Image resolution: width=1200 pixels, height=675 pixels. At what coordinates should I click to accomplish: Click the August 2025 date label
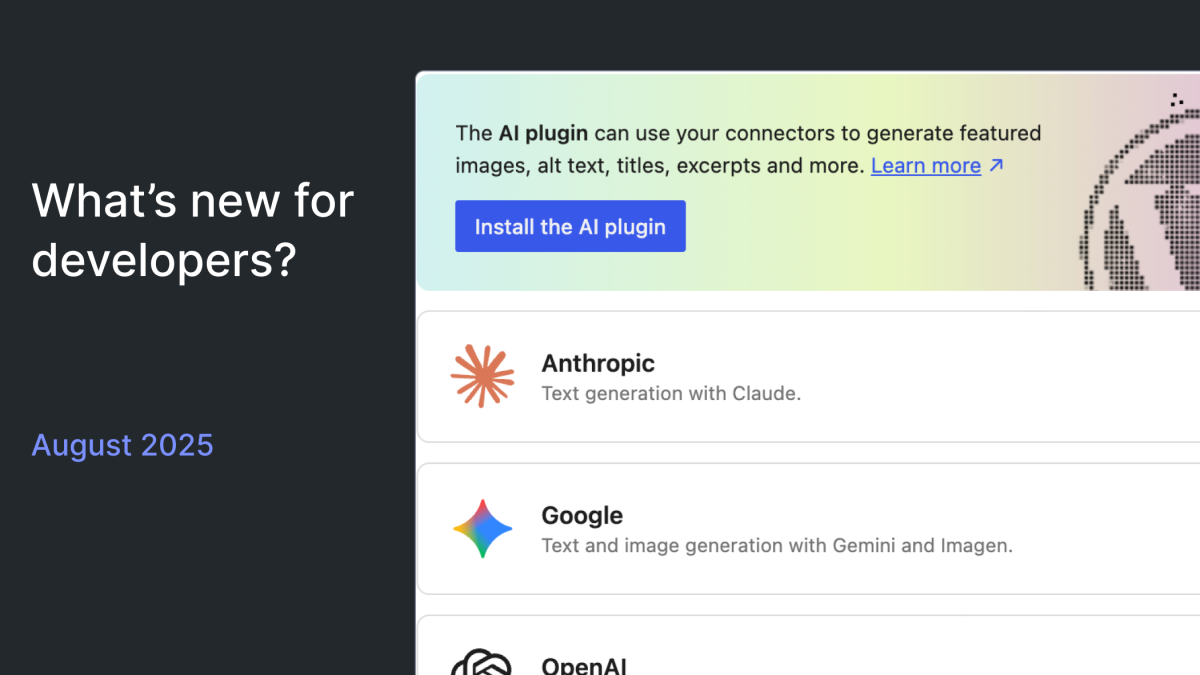[x=122, y=445]
